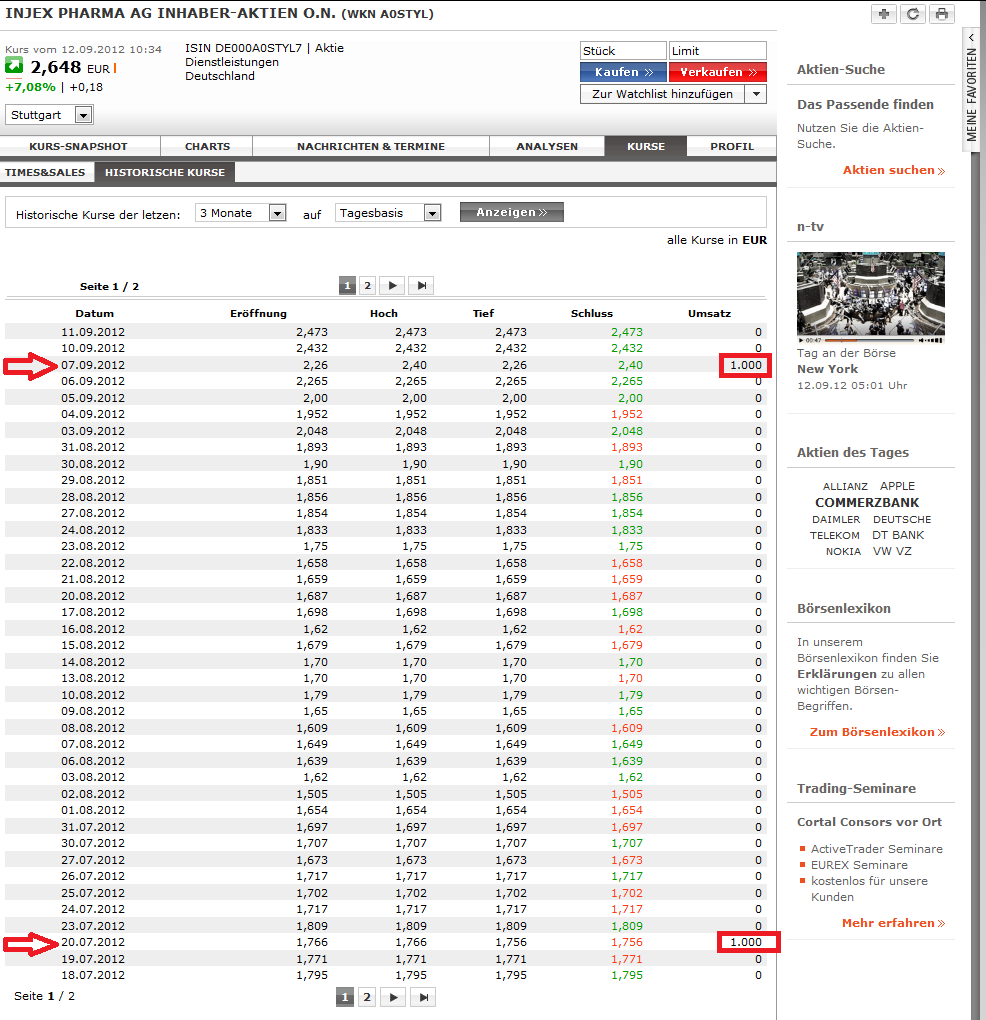Open the Kurs-Snapshot tab

79,146
